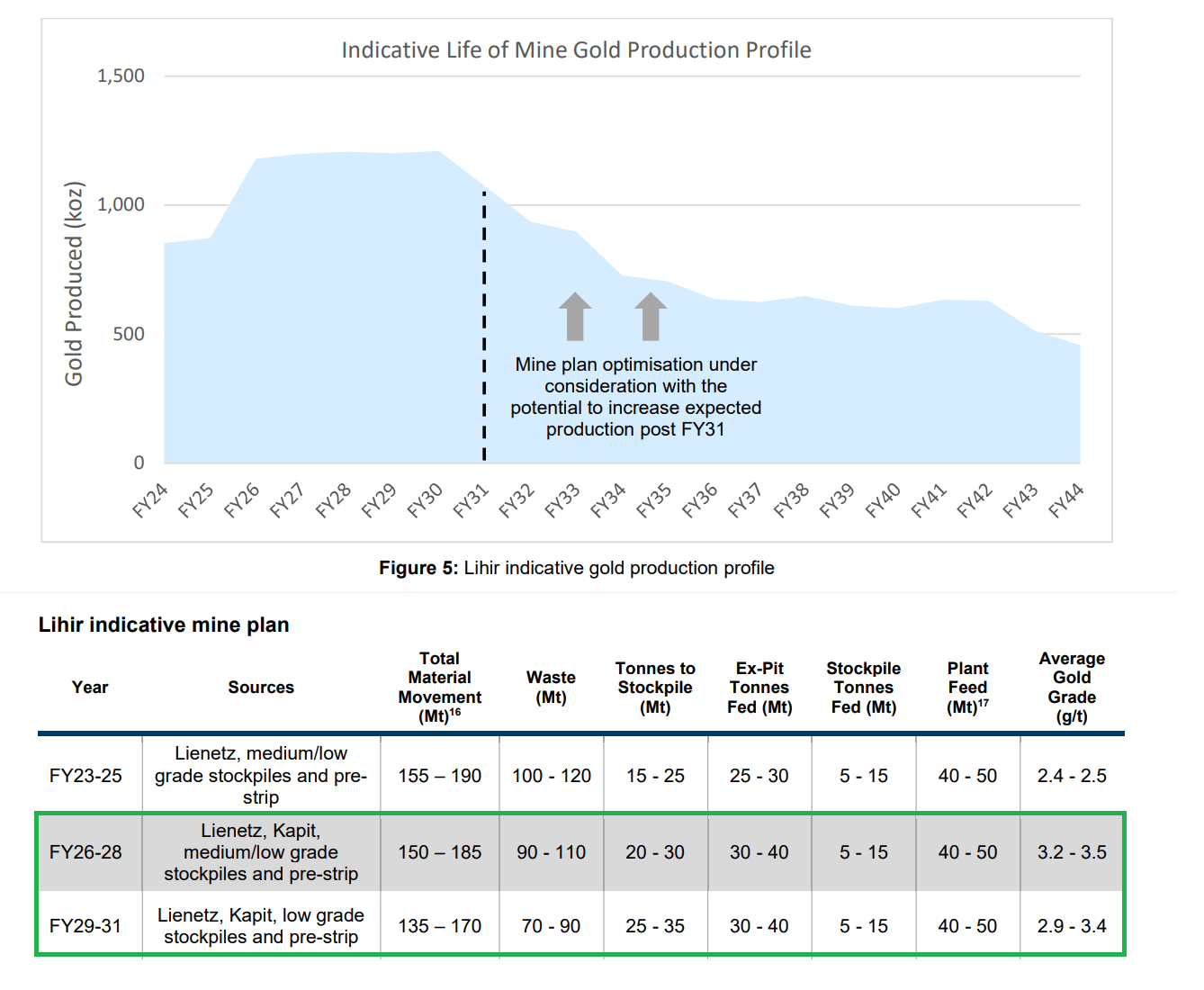
Task: Select the dashed line at FY31
Action: pos(484,324)
